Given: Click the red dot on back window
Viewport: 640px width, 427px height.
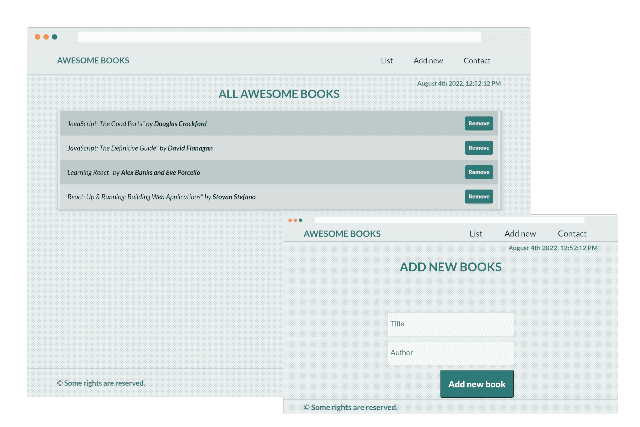Looking at the screenshot, I should 37,37.
